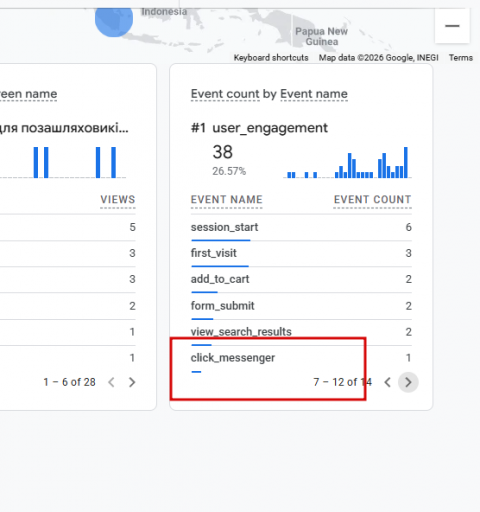This screenshot has height=512, width=480.
Task: Select the view_search_results event row
Action: tap(301, 332)
